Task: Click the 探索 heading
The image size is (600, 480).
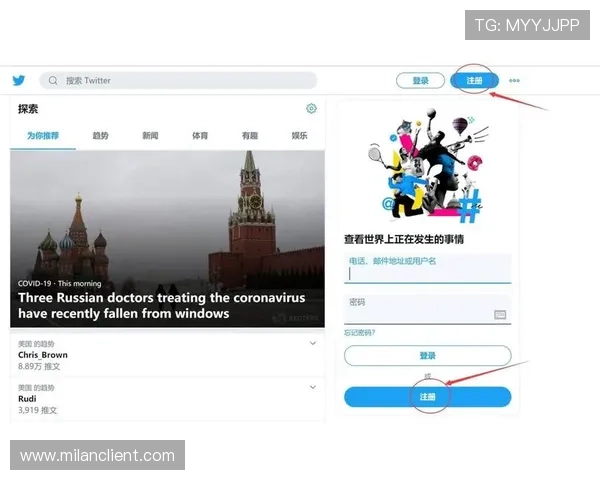Action: click(x=28, y=109)
